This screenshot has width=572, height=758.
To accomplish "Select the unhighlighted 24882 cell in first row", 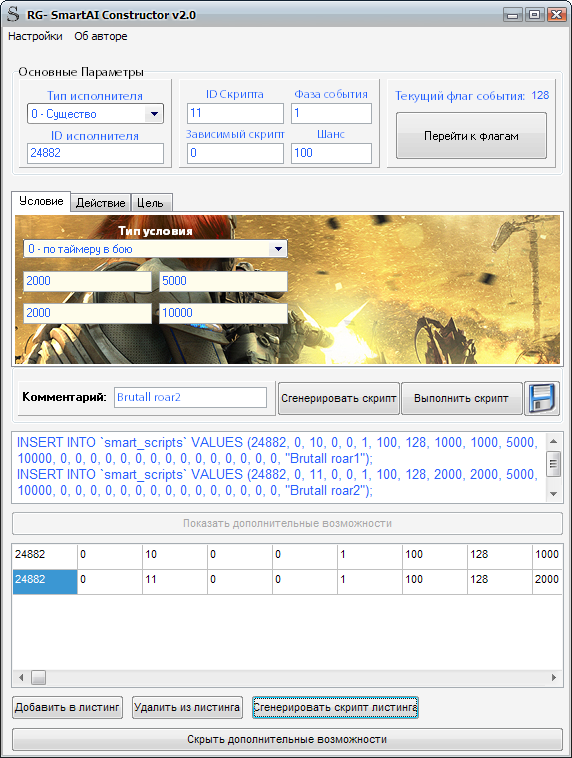I will (45, 556).
